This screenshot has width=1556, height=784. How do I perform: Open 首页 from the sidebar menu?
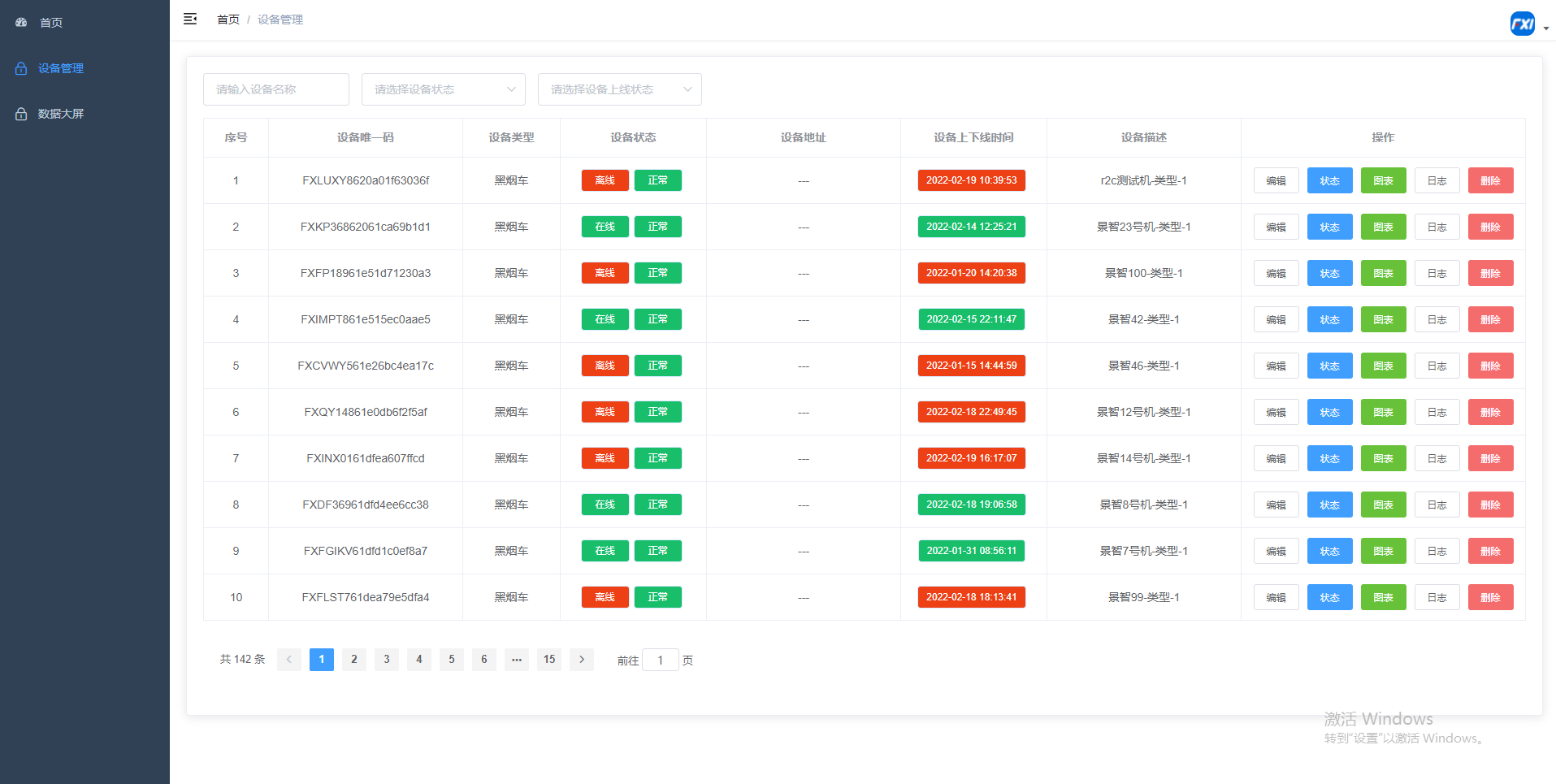[51, 23]
